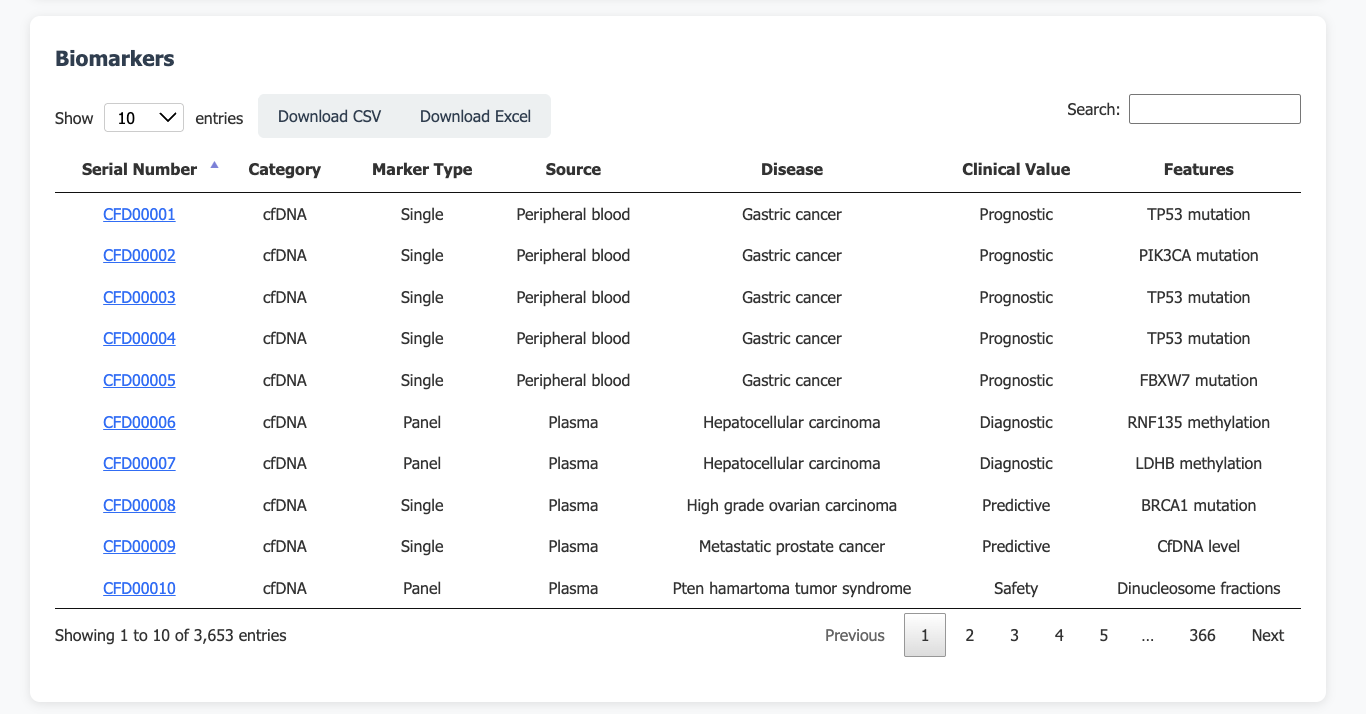Select the Dinucleosome fractions cell
Screen dimensions: 1366x714
point(1199,588)
